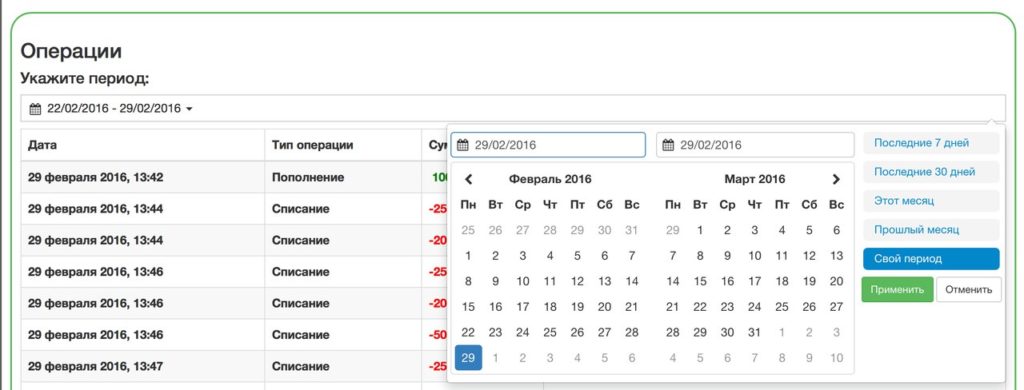The image size is (1024, 390).
Task: Go to next month with right arrow
Action: (x=836, y=179)
